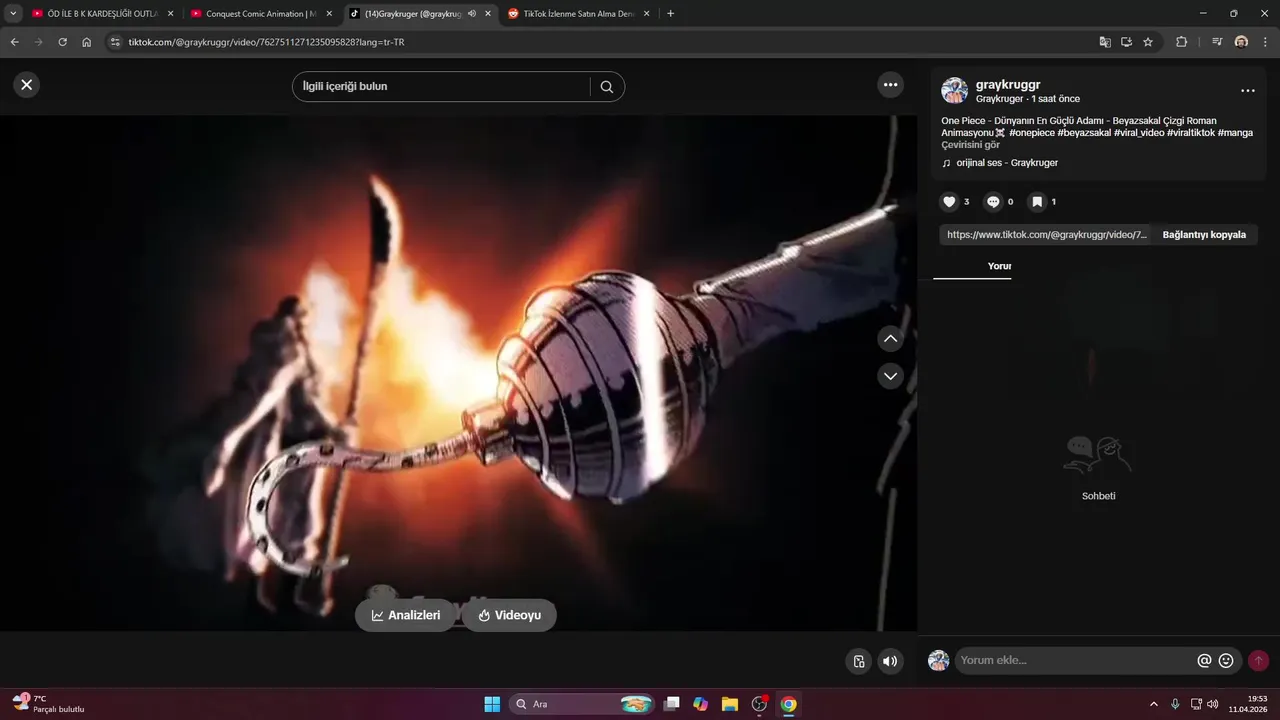Open orijinal ses - Graykruger sound link

tap(1007, 163)
